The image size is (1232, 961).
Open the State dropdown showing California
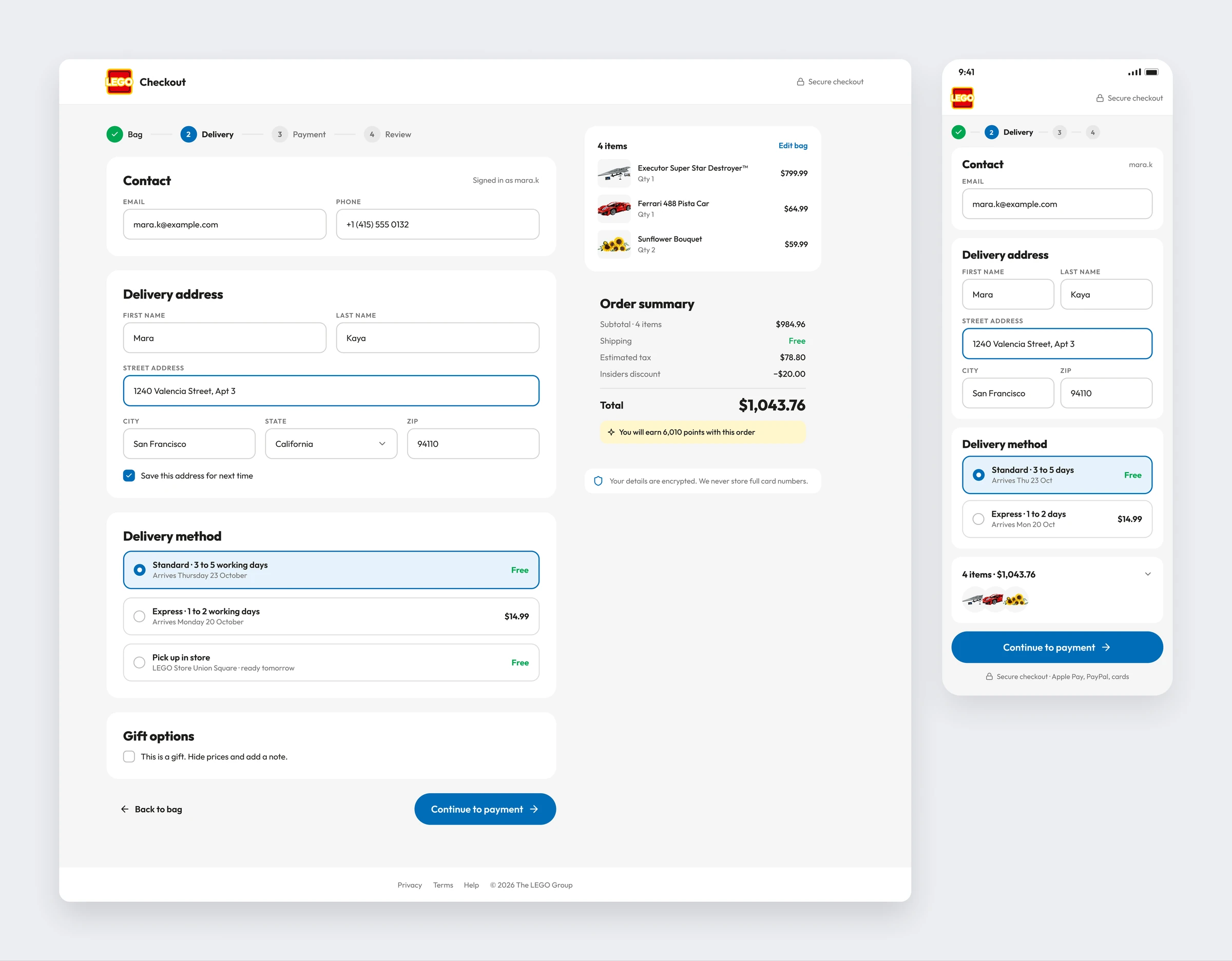click(x=331, y=444)
